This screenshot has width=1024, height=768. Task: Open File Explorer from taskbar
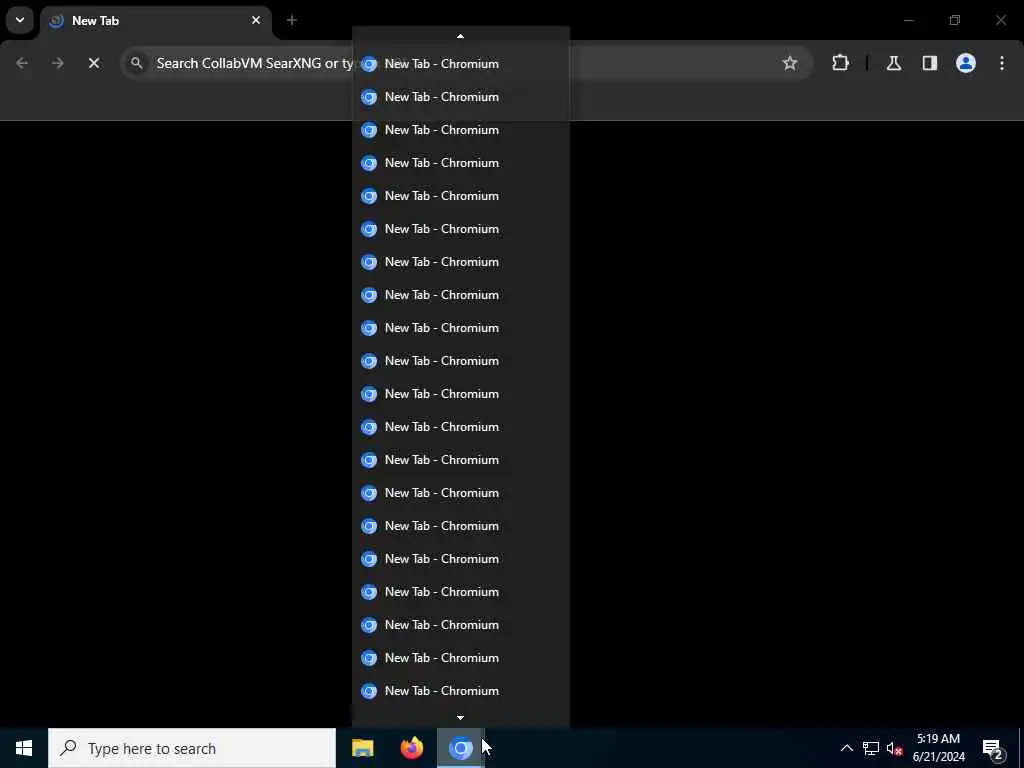tap(362, 748)
